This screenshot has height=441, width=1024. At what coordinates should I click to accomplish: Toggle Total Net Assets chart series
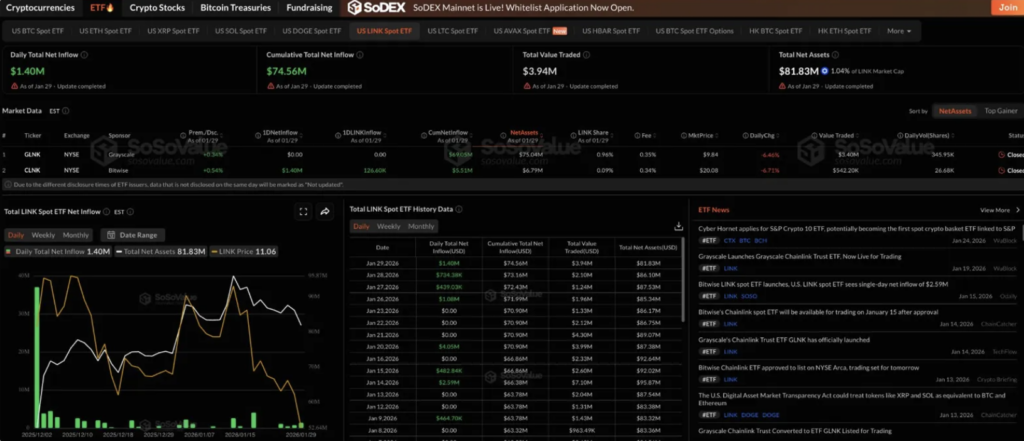[161, 252]
